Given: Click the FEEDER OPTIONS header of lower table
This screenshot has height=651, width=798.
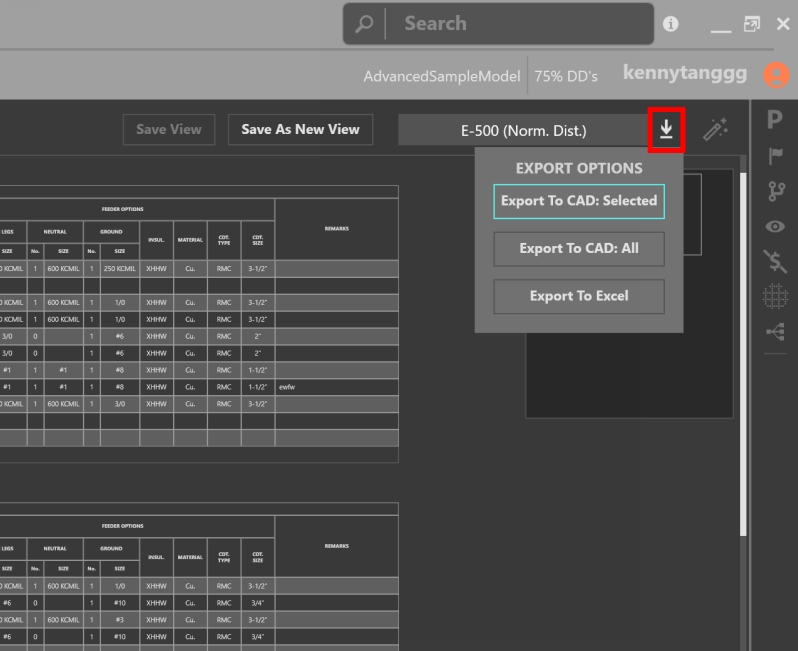Looking at the screenshot, I should pos(123,526).
